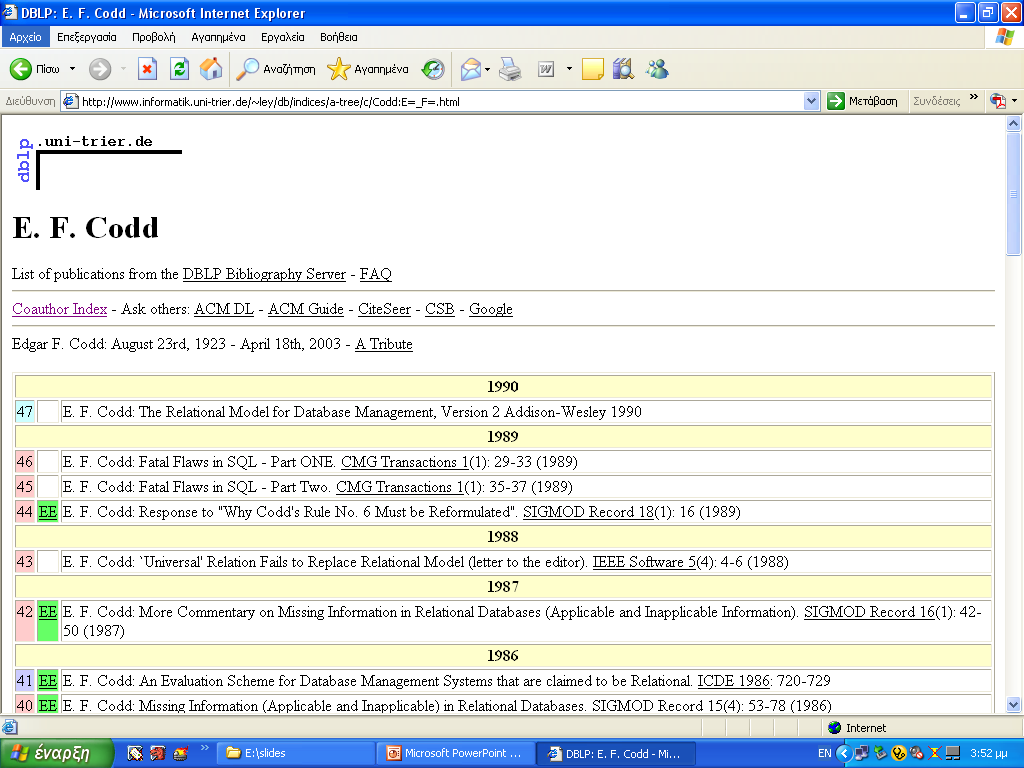Launch Messenger people icon
1024x768 pixels.
[x=658, y=69]
